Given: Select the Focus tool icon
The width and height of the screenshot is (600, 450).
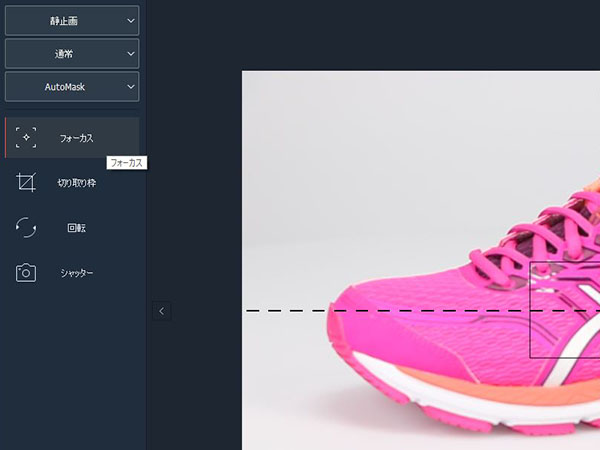Looking at the screenshot, I should pyautogui.click(x=26, y=138).
